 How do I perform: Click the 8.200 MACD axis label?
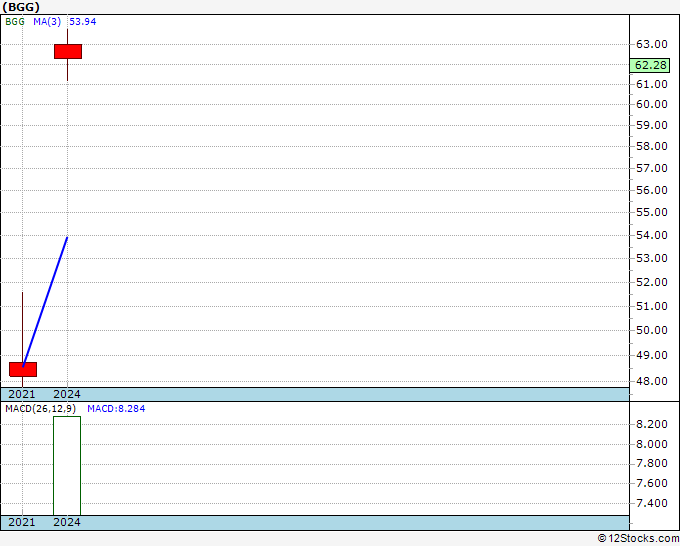[651, 424]
